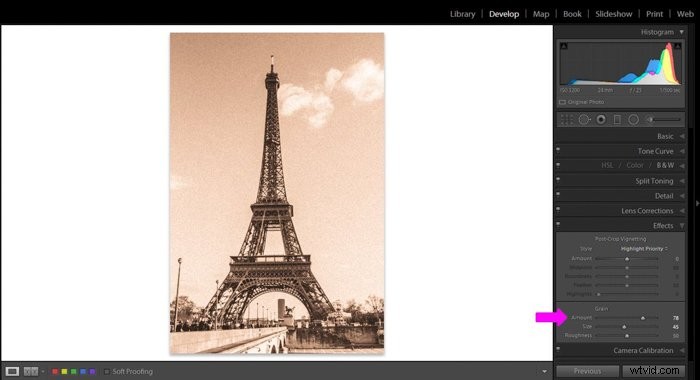Switch to the Book module

pyautogui.click(x=572, y=14)
